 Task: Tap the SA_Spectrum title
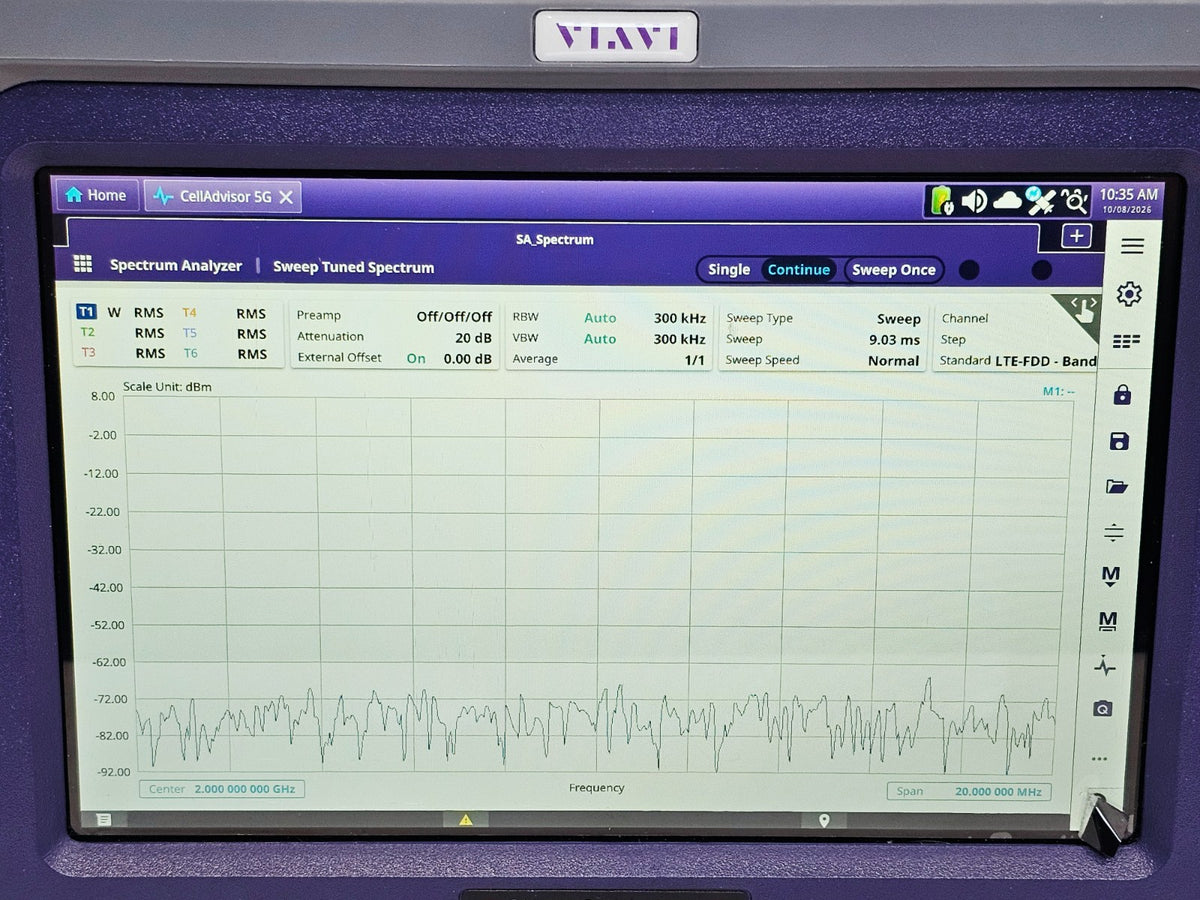point(555,240)
